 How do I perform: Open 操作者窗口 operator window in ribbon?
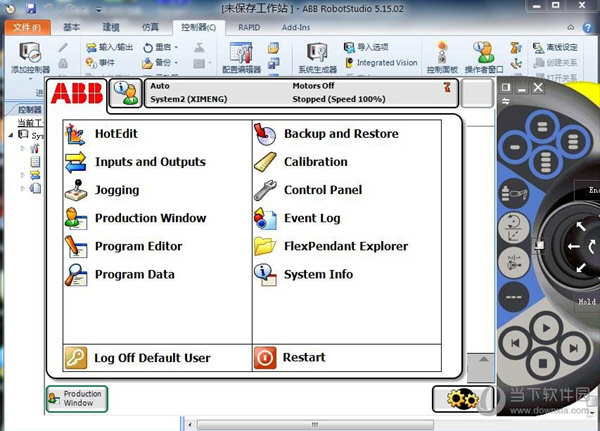(x=484, y=57)
